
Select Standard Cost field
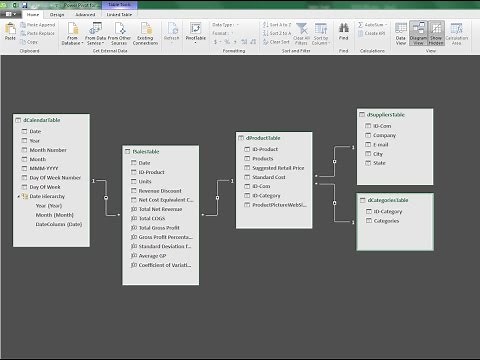(269, 177)
